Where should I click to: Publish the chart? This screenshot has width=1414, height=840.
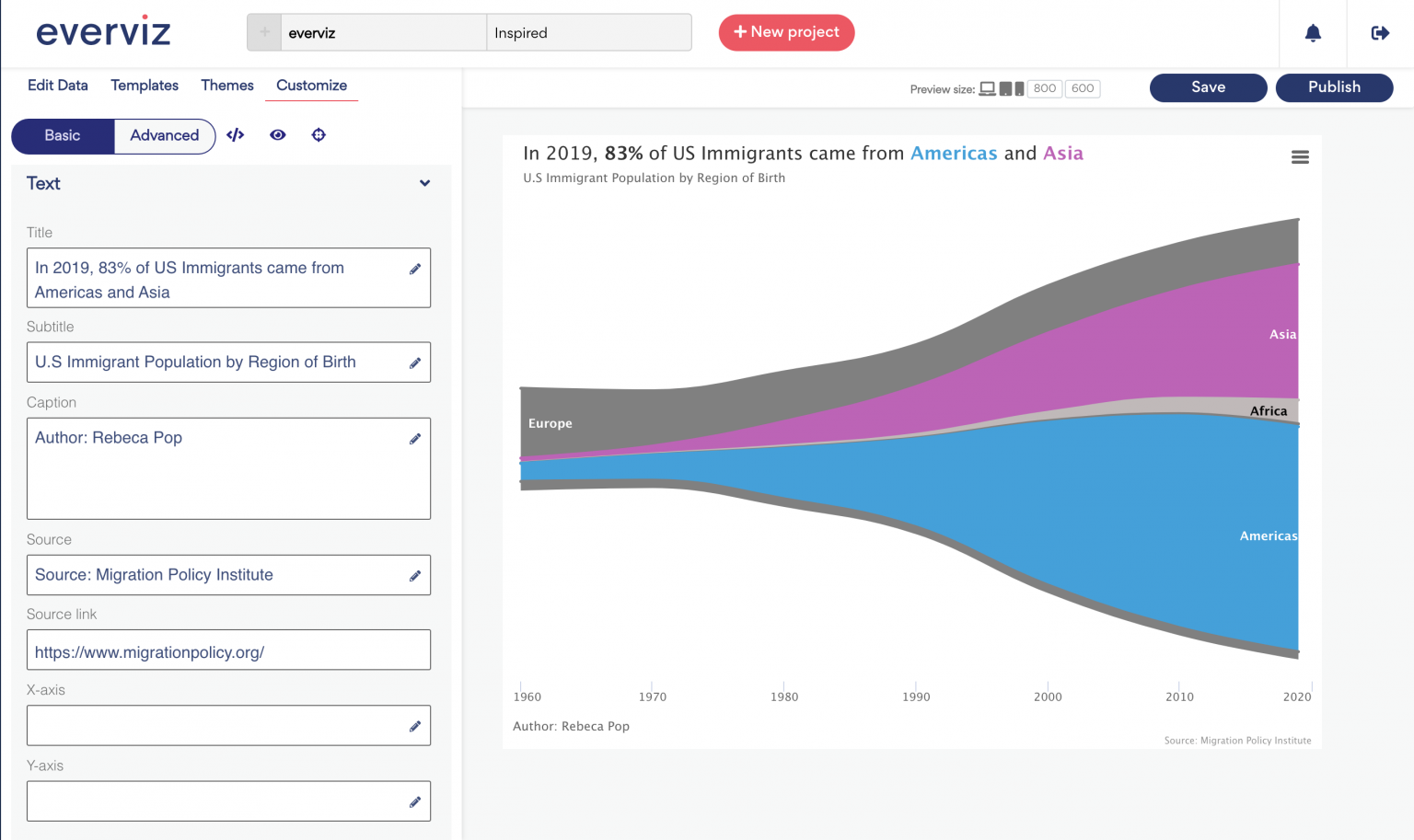[x=1334, y=87]
